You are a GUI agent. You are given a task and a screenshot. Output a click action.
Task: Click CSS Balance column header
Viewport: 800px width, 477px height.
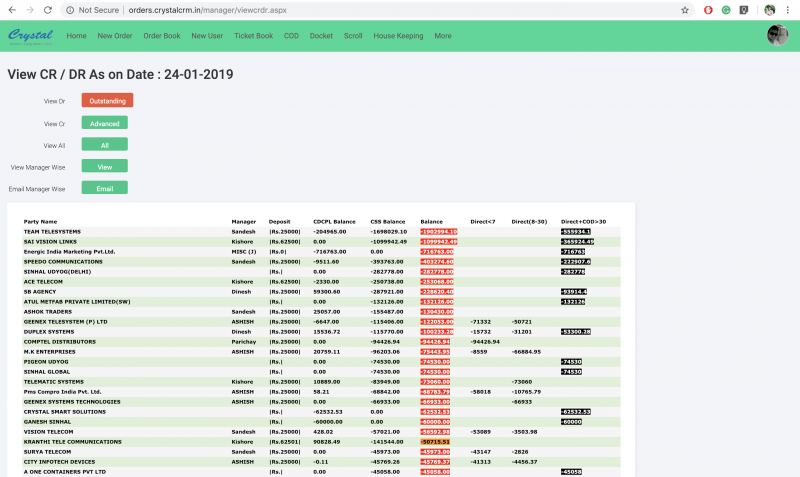(x=388, y=221)
